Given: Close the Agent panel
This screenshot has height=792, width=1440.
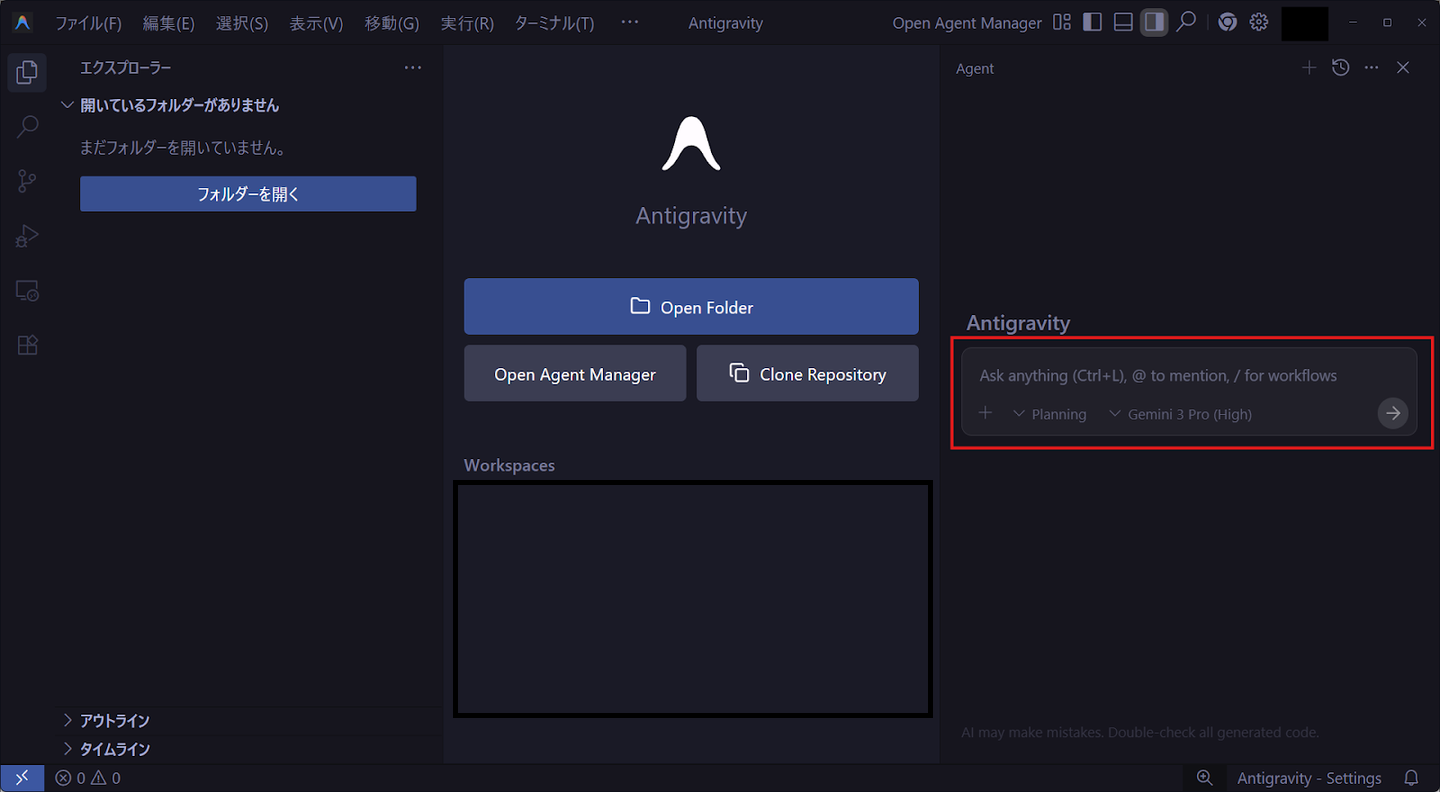Looking at the screenshot, I should [x=1403, y=67].
